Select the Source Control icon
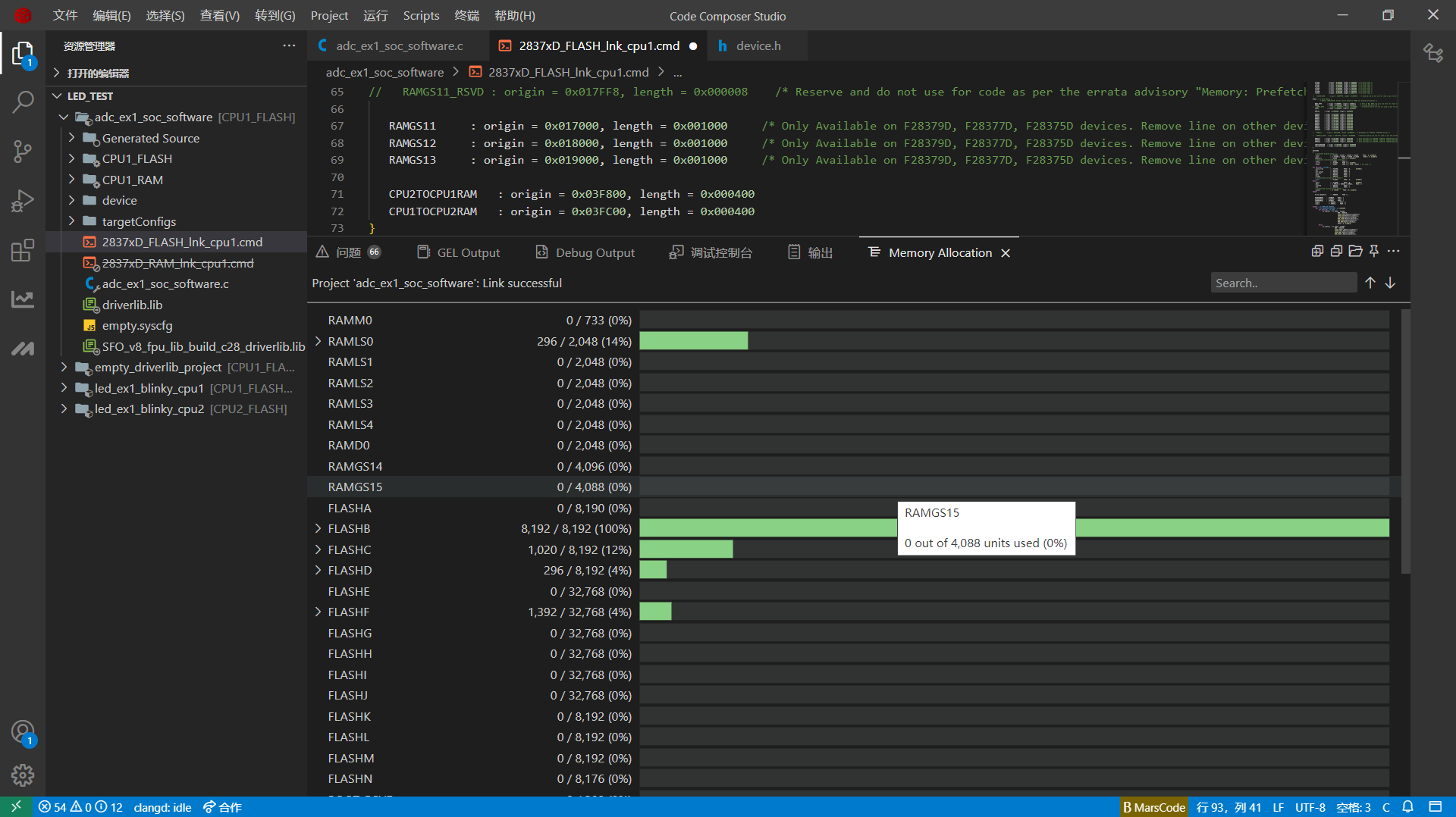 pos(24,152)
